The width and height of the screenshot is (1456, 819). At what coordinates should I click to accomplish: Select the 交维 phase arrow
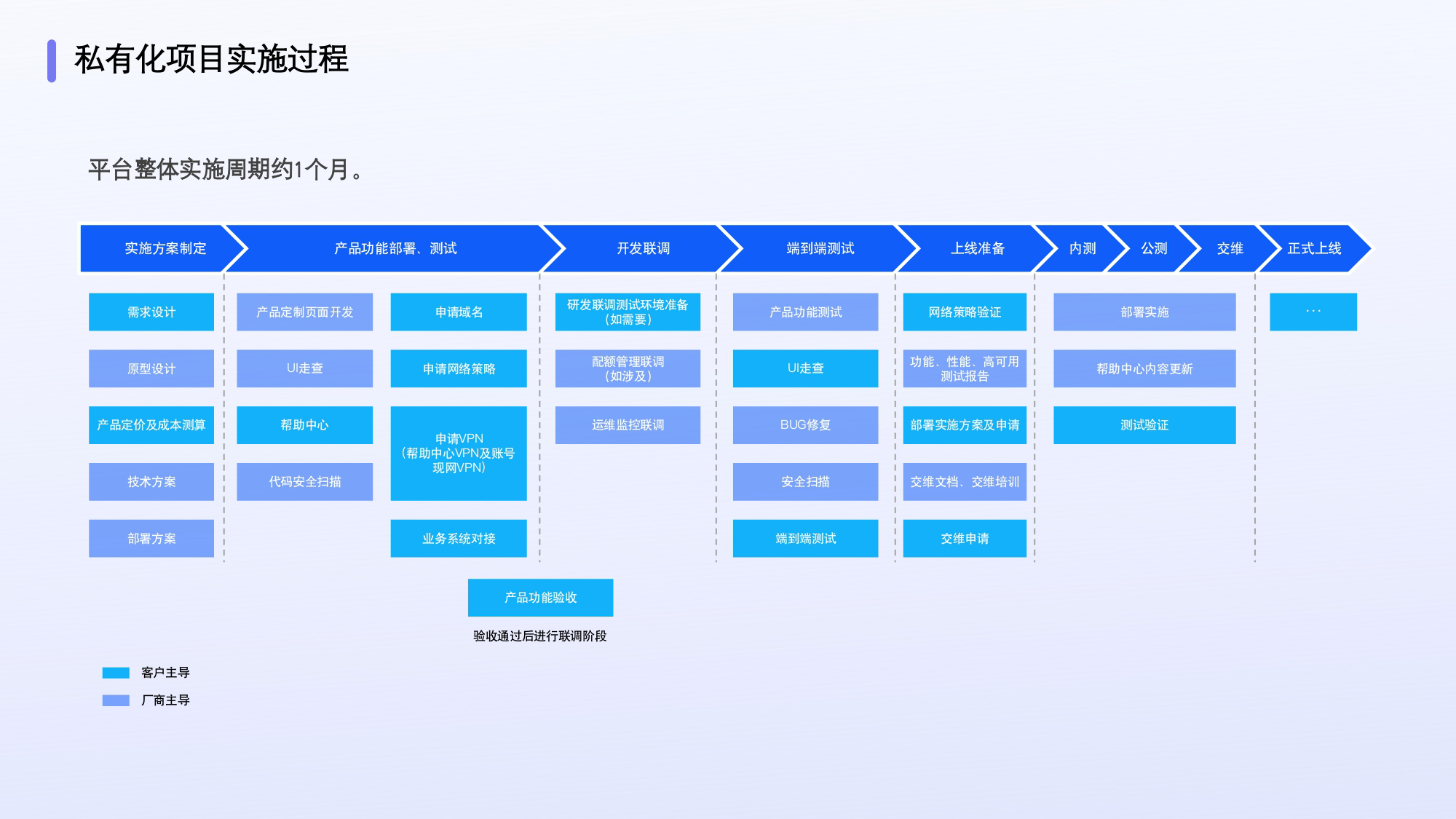coord(1230,248)
